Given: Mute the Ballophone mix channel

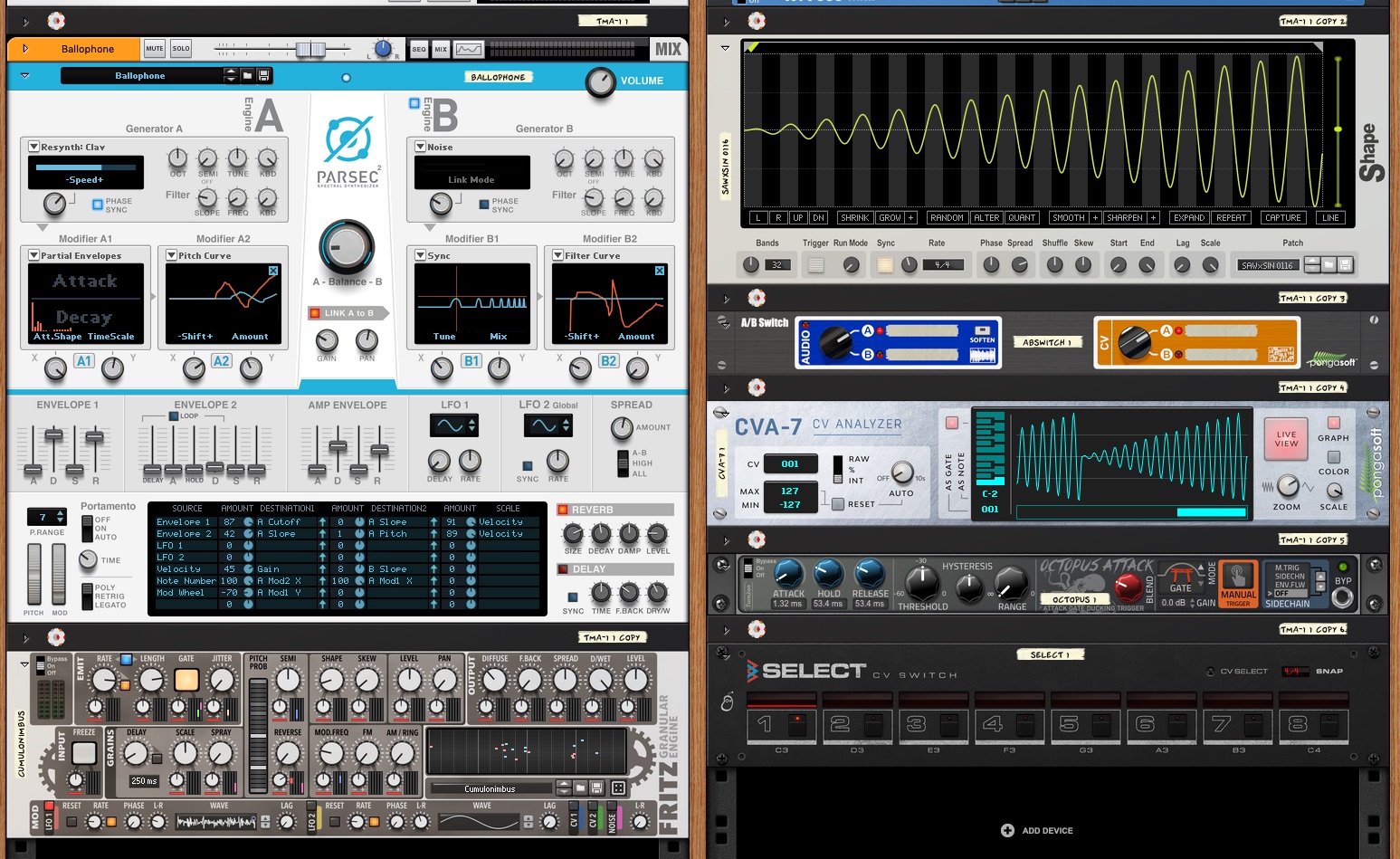Looking at the screenshot, I should [155, 49].
